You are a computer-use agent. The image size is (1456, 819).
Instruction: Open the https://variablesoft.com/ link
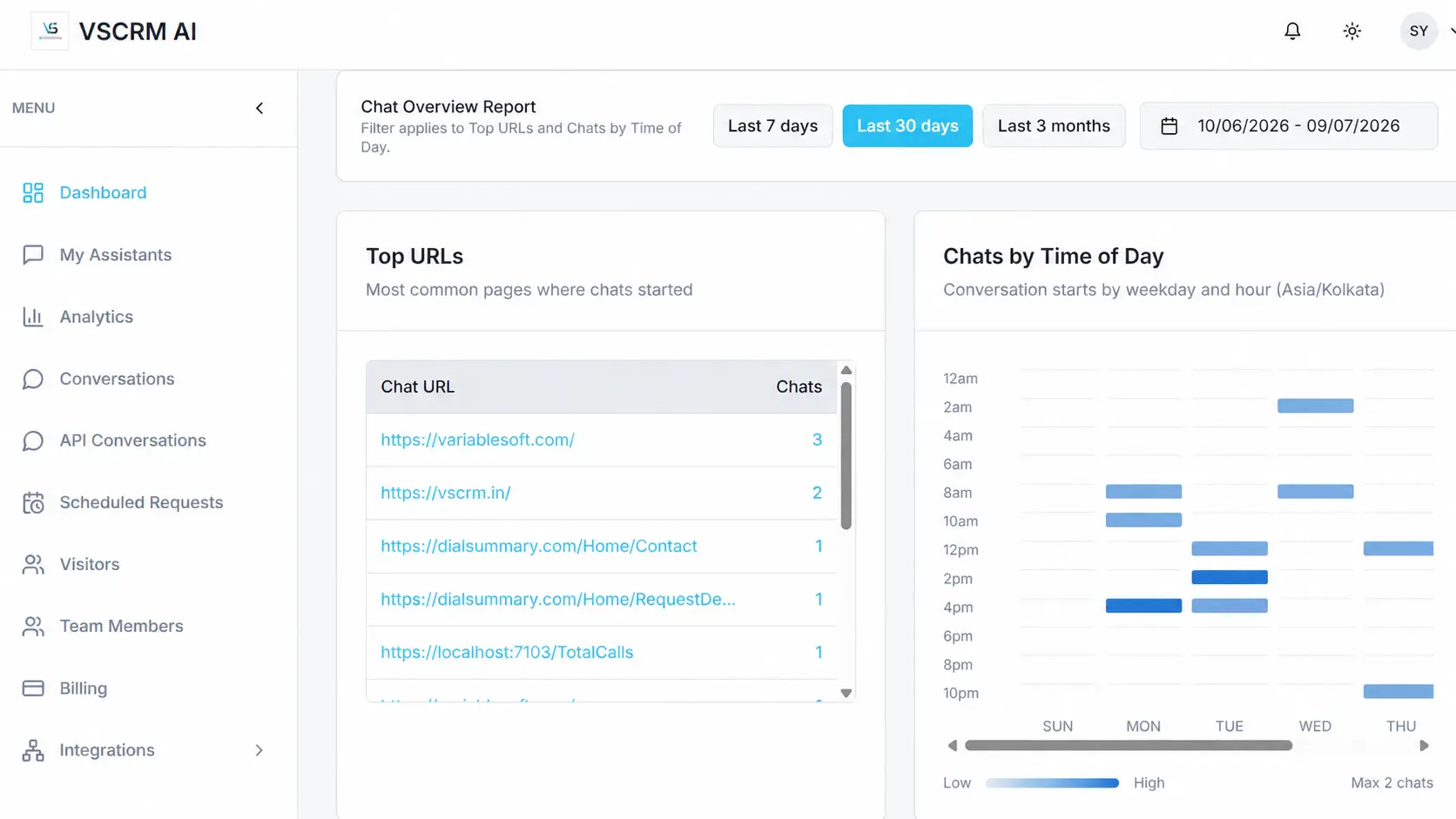click(x=477, y=440)
